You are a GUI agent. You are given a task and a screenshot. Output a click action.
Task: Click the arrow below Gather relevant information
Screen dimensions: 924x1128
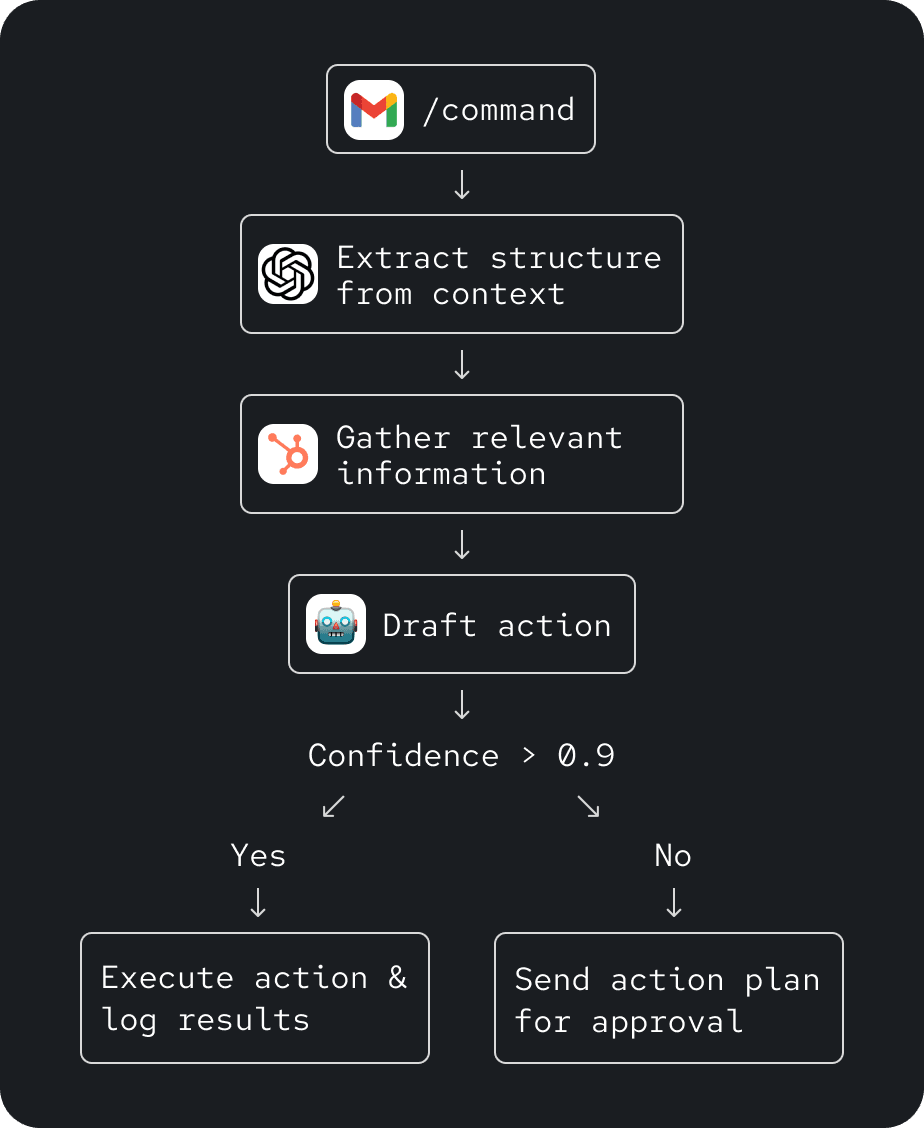(462, 544)
